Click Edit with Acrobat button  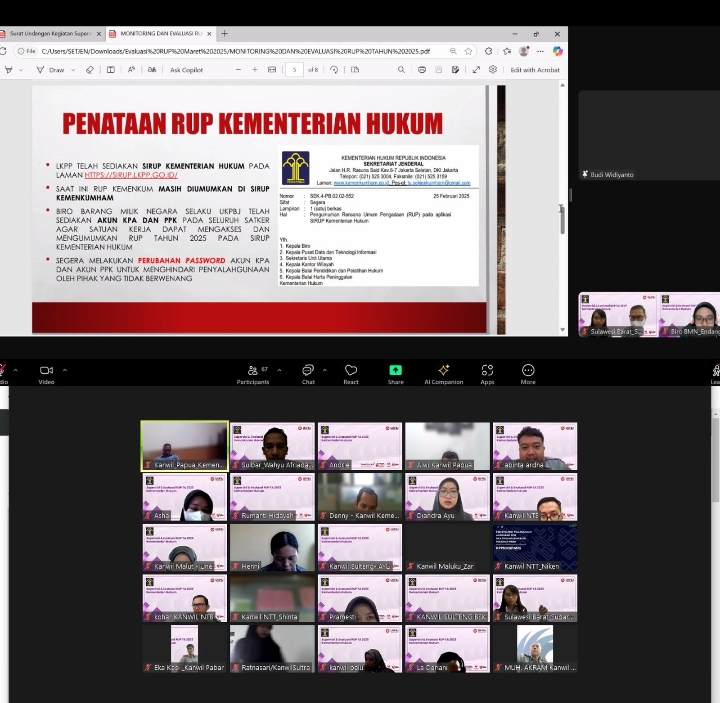click(534, 70)
